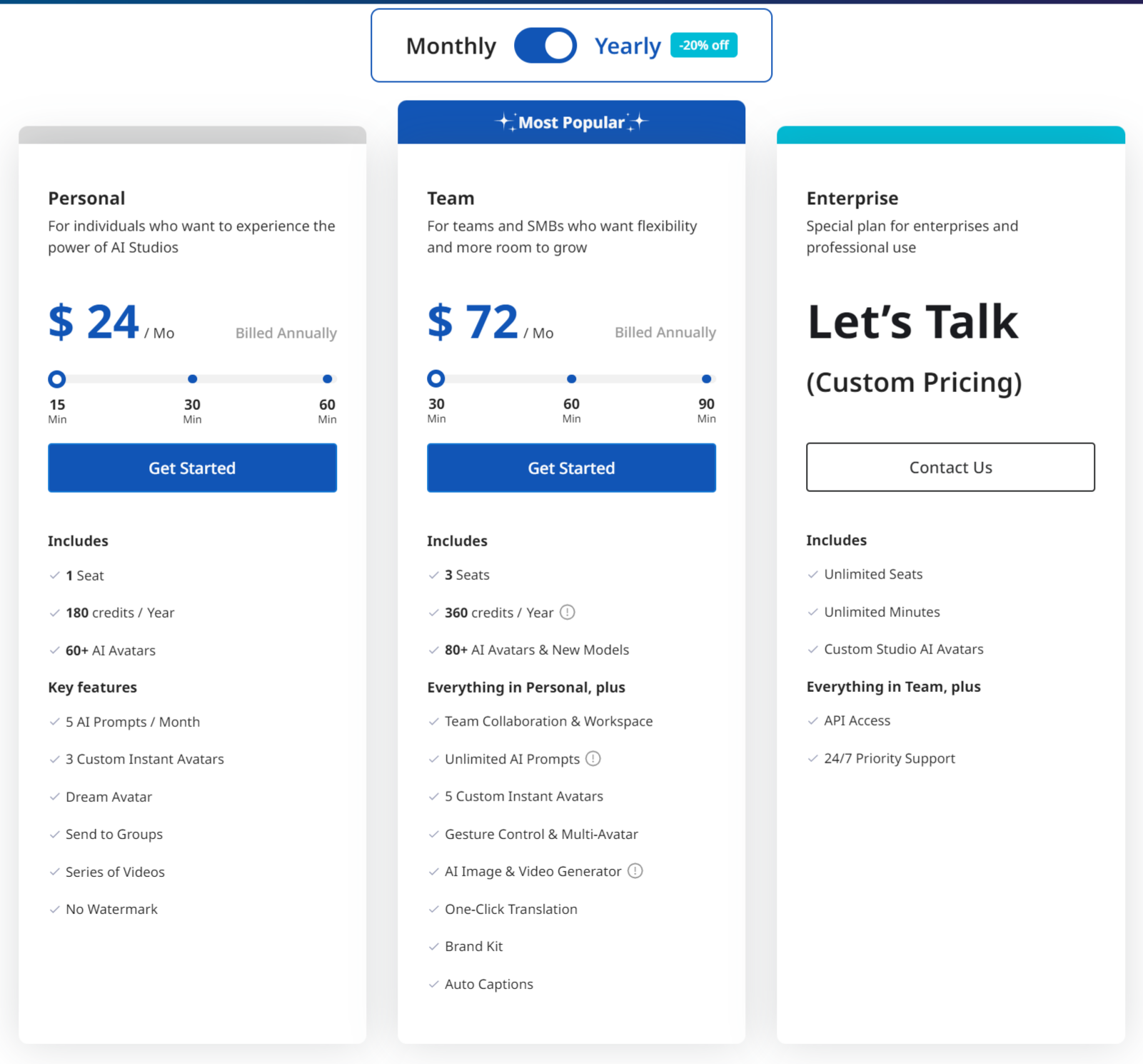Screen dimensions: 1143x1064
Task: Click the Let's Talk heading
Action: [912, 322]
